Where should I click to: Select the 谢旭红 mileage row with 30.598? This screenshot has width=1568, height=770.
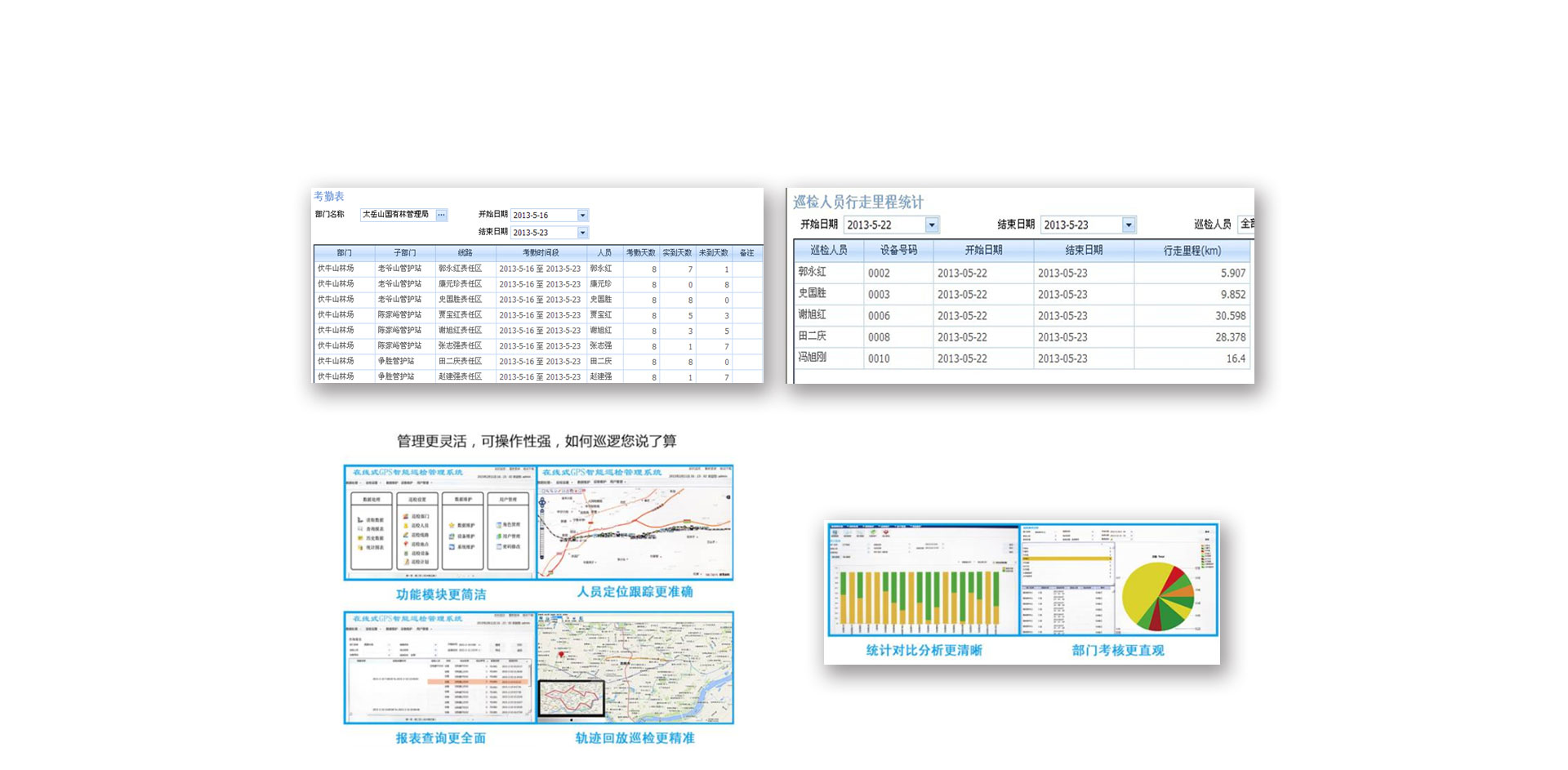tap(1021, 315)
